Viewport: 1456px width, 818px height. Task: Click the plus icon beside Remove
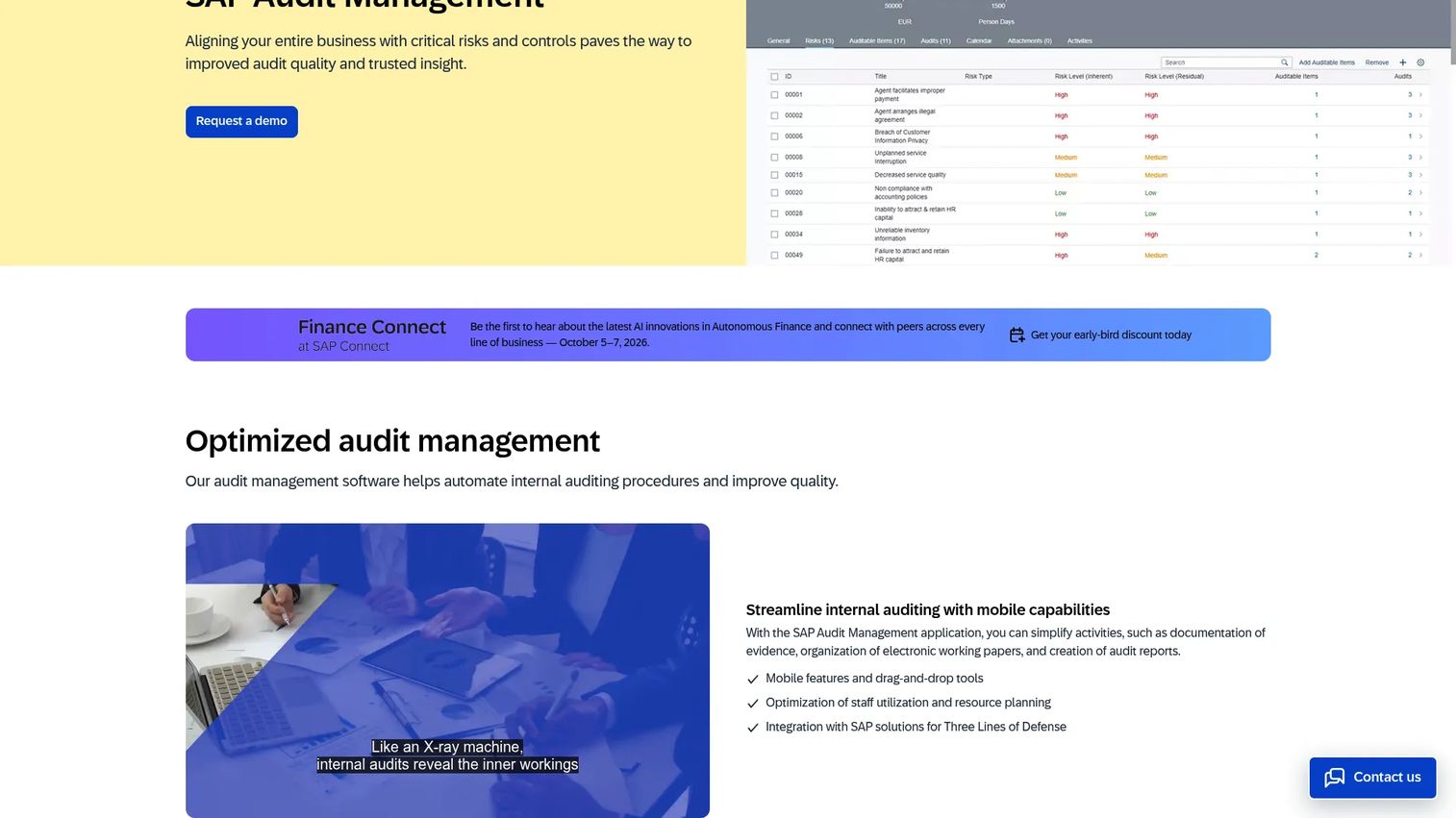pyautogui.click(x=1402, y=62)
